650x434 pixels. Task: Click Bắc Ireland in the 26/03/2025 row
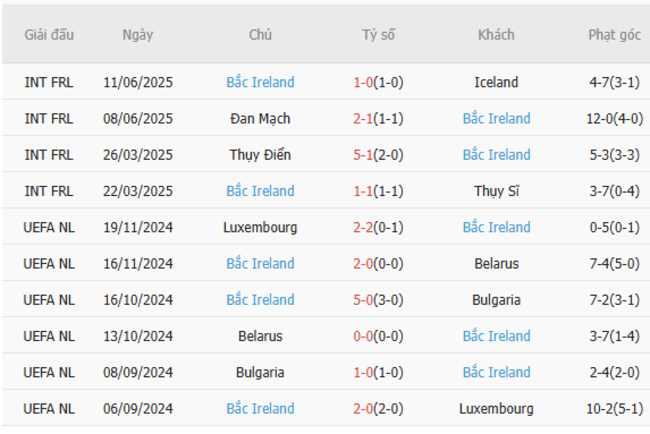pos(496,155)
